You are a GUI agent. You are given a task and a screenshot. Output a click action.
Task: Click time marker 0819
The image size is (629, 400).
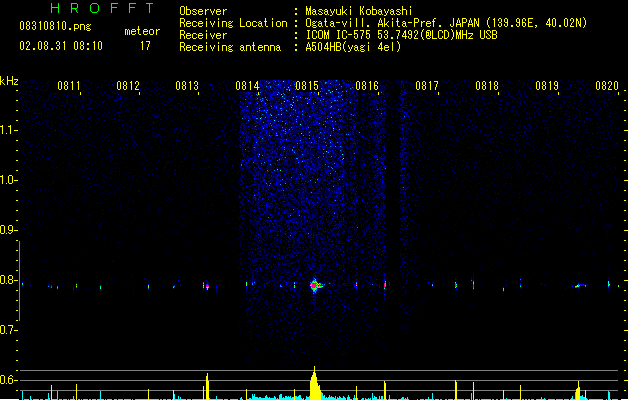pyautogui.click(x=547, y=86)
